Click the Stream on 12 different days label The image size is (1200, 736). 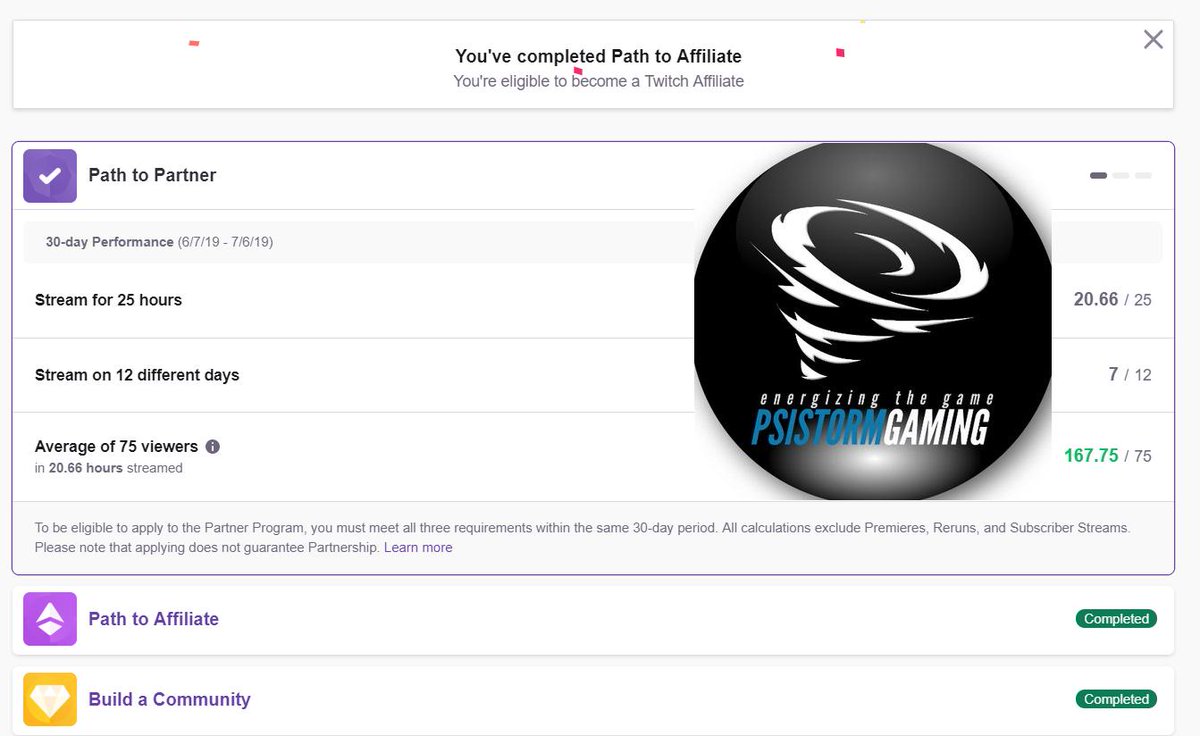tap(137, 375)
